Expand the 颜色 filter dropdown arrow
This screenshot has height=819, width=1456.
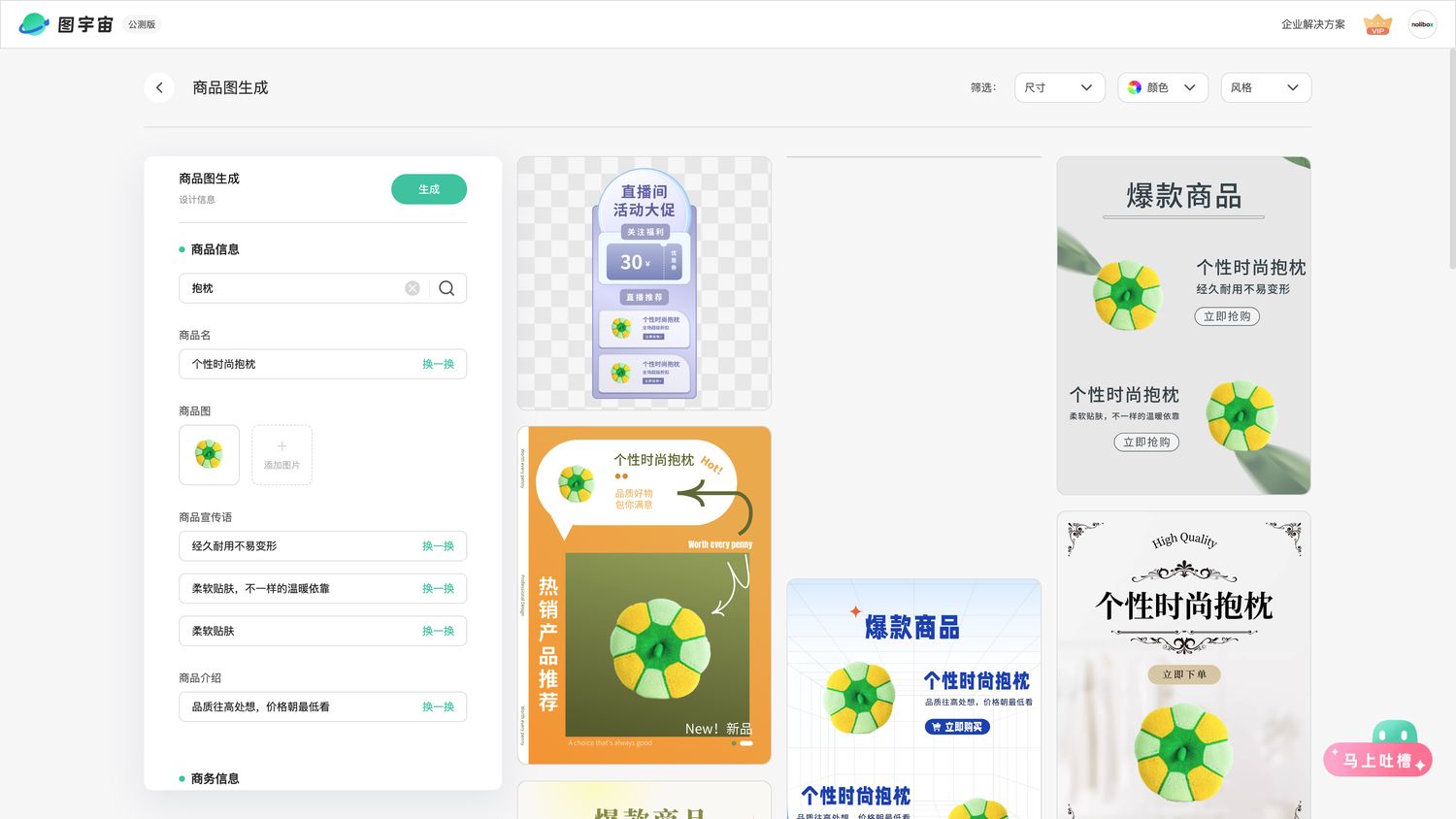[1189, 87]
